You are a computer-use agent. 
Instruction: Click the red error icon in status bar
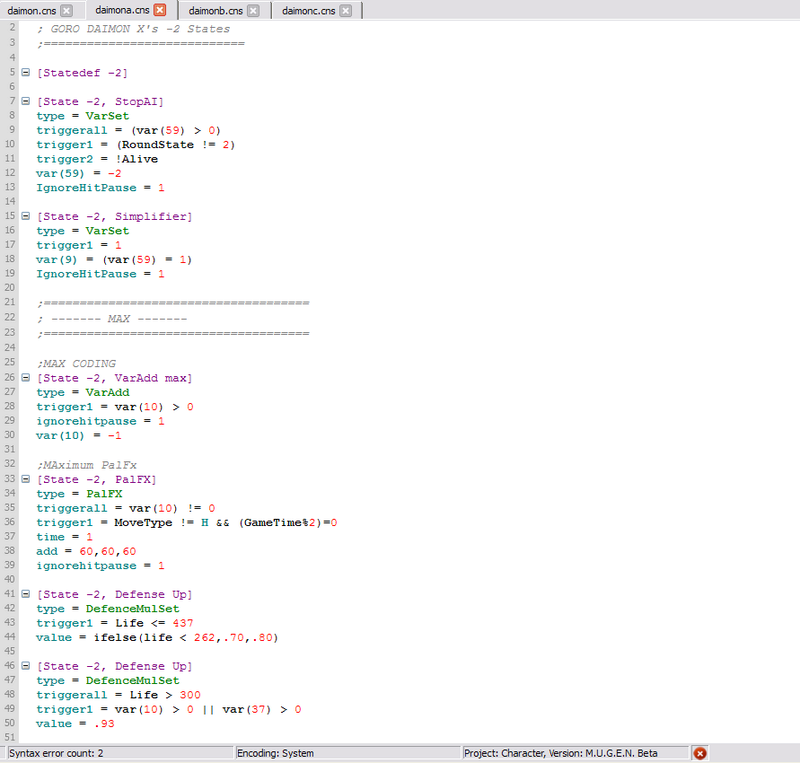(700, 753)
